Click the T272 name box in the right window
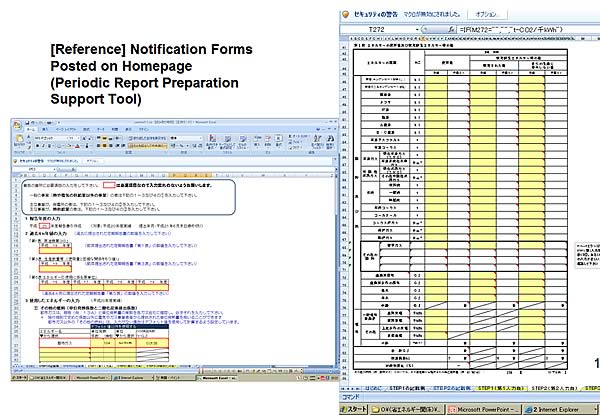The width and height of the screenshot is (600, 415). pos(377,29)
